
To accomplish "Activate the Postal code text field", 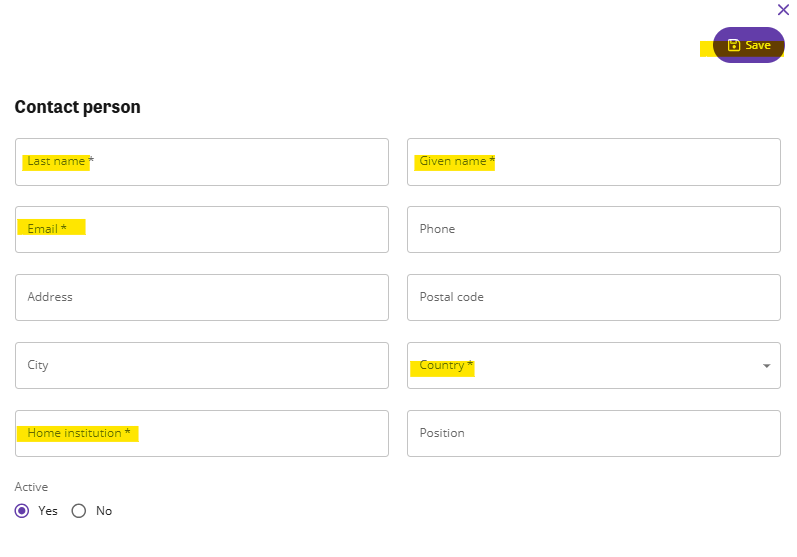I will pos(594,297).
